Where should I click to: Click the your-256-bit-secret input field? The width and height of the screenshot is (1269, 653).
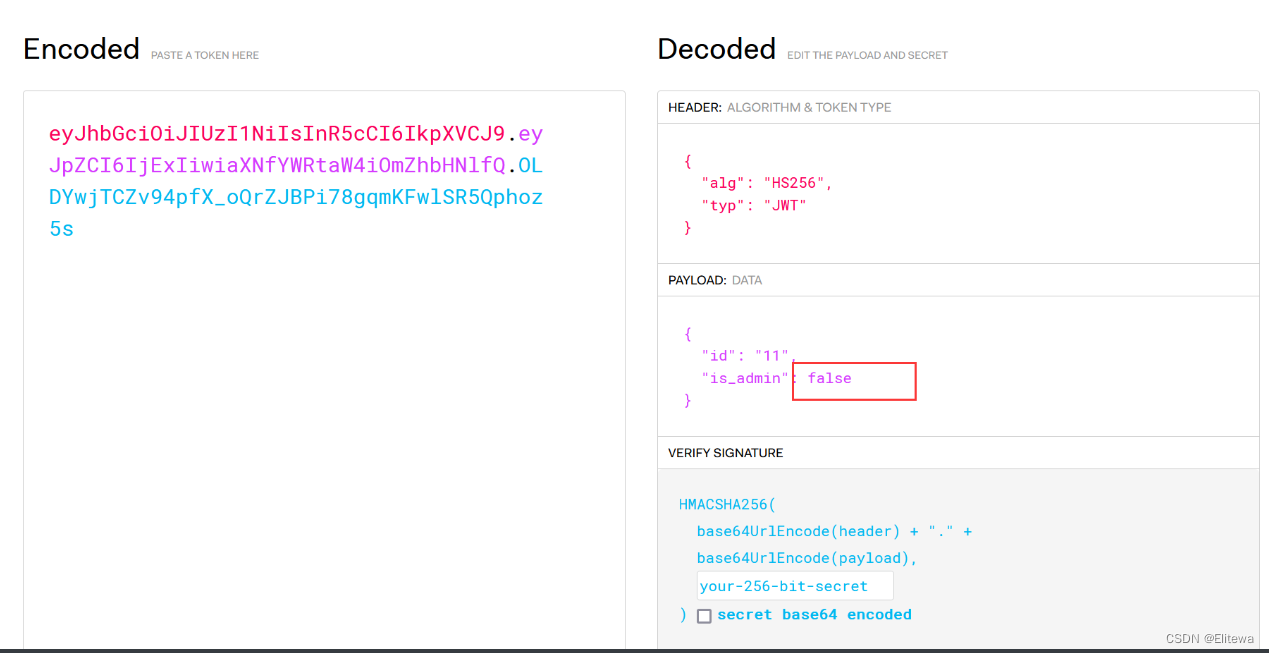(x=795, y=586)
